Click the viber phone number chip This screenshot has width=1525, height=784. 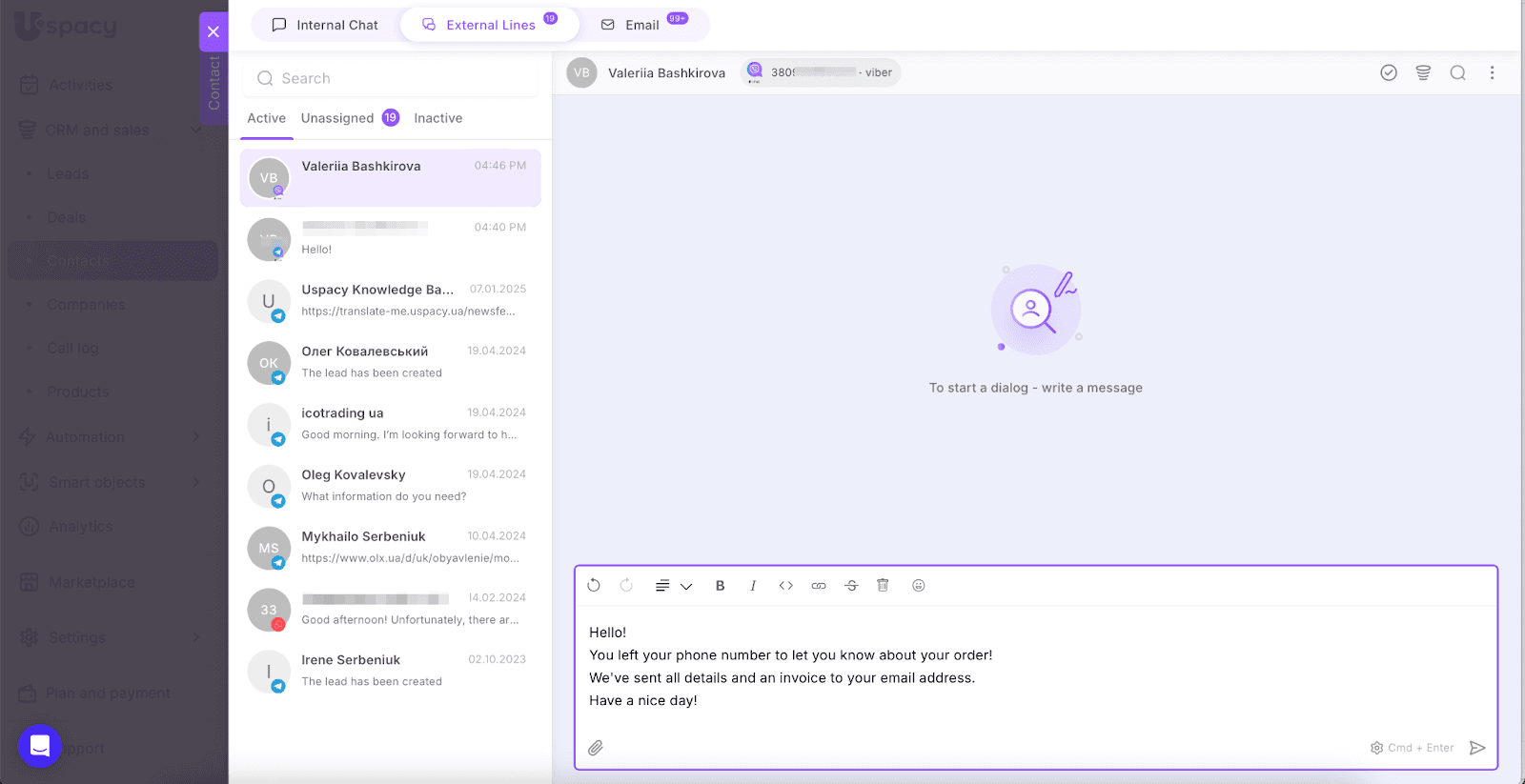coord(821,72)
